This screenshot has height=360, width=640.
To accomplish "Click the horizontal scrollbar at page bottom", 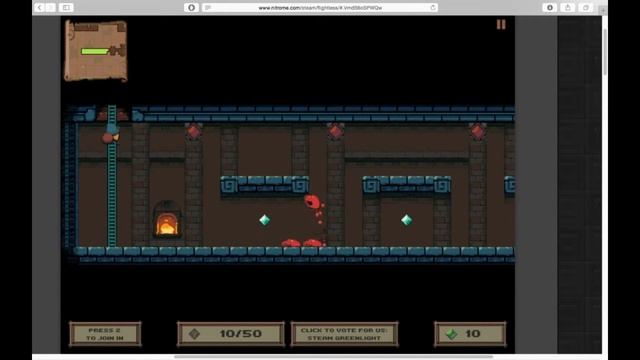I will [x=333, y=357].
